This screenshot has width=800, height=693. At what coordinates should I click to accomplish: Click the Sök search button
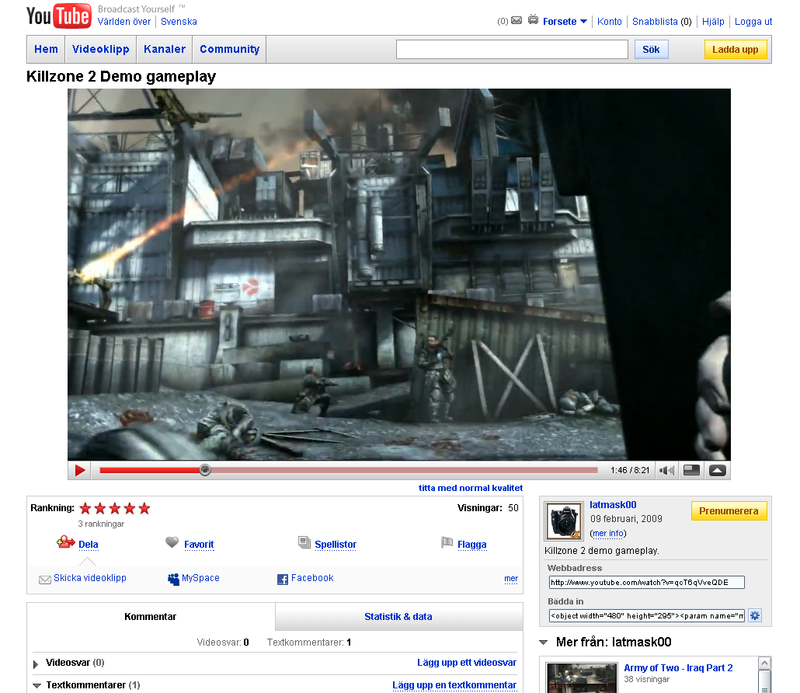pyautogui.click(x=651, y=50)
